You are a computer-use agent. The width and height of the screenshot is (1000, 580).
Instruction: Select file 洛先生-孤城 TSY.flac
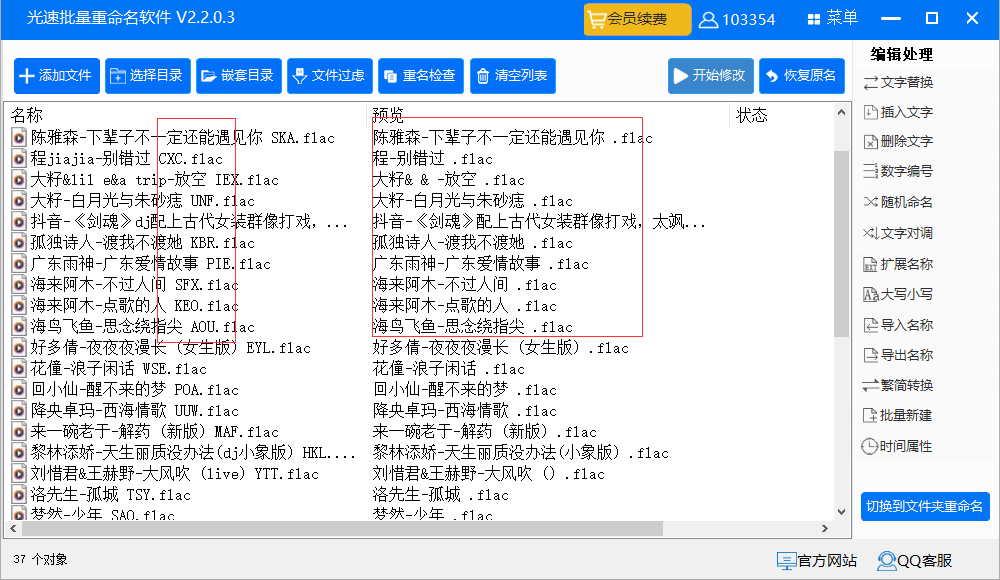pos(110,494)
